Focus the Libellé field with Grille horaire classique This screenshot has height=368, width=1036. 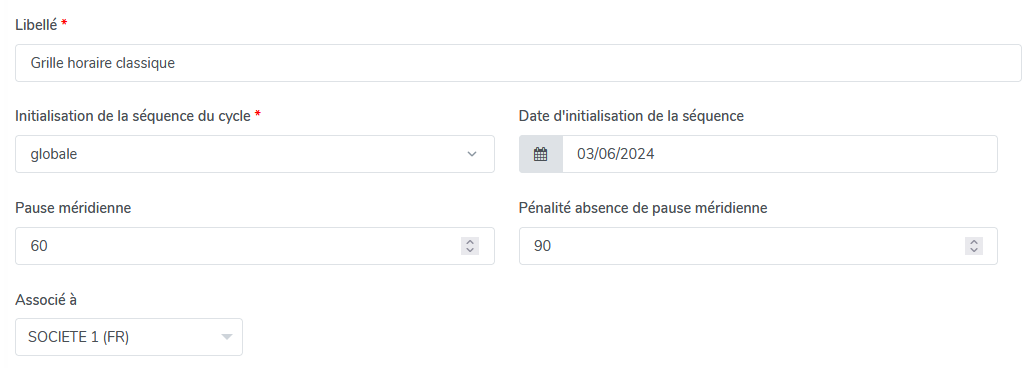[x=518, y=63]
